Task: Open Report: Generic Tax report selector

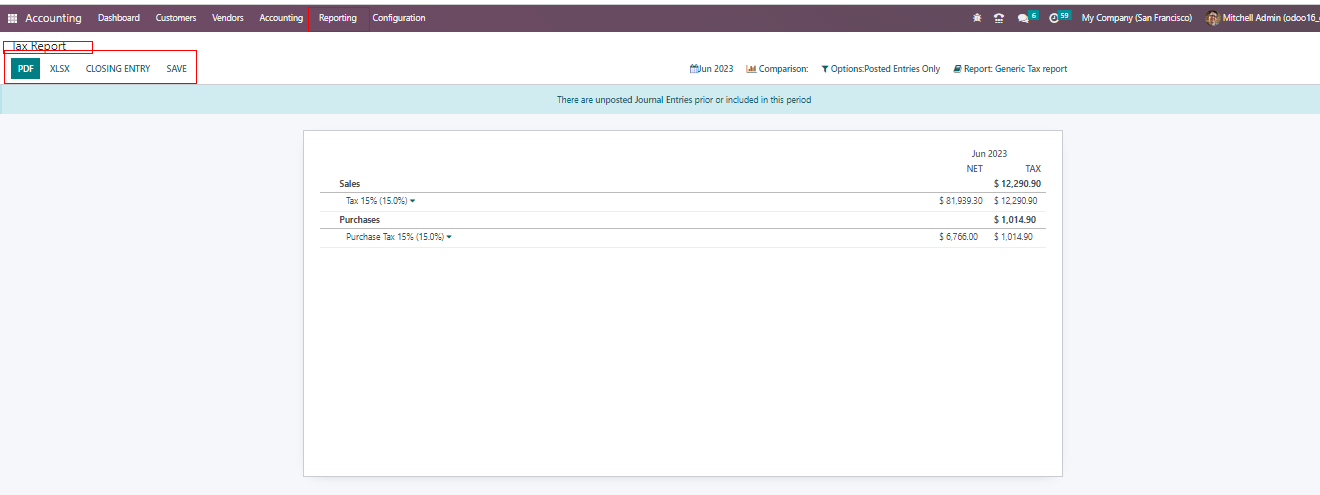Action: coord(1010,69)
